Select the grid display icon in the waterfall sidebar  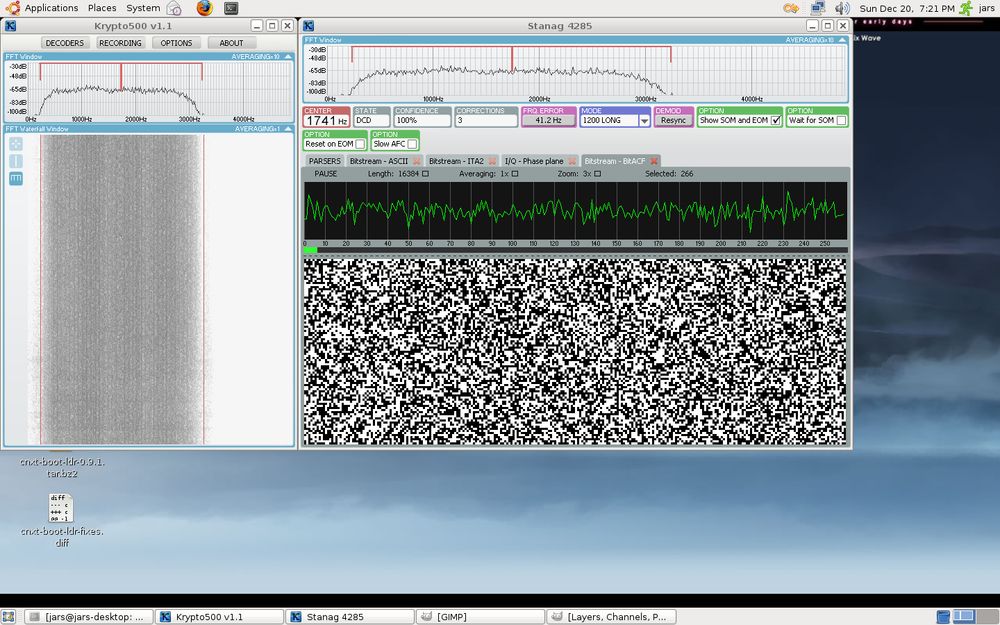click(15, 177)
